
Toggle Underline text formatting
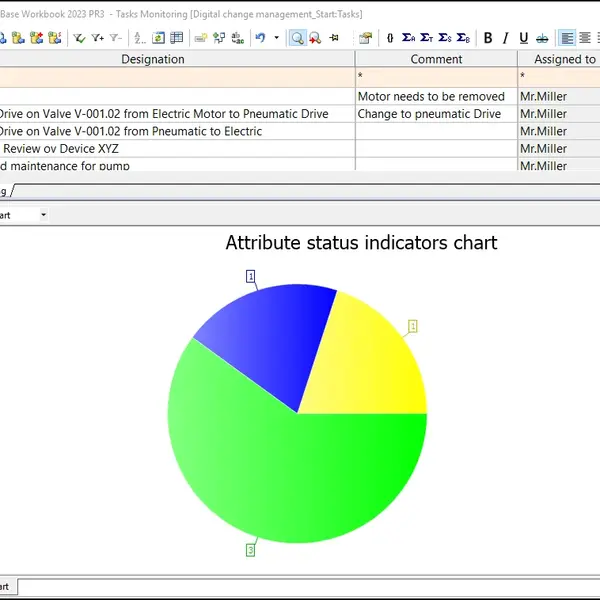point(524,38)
